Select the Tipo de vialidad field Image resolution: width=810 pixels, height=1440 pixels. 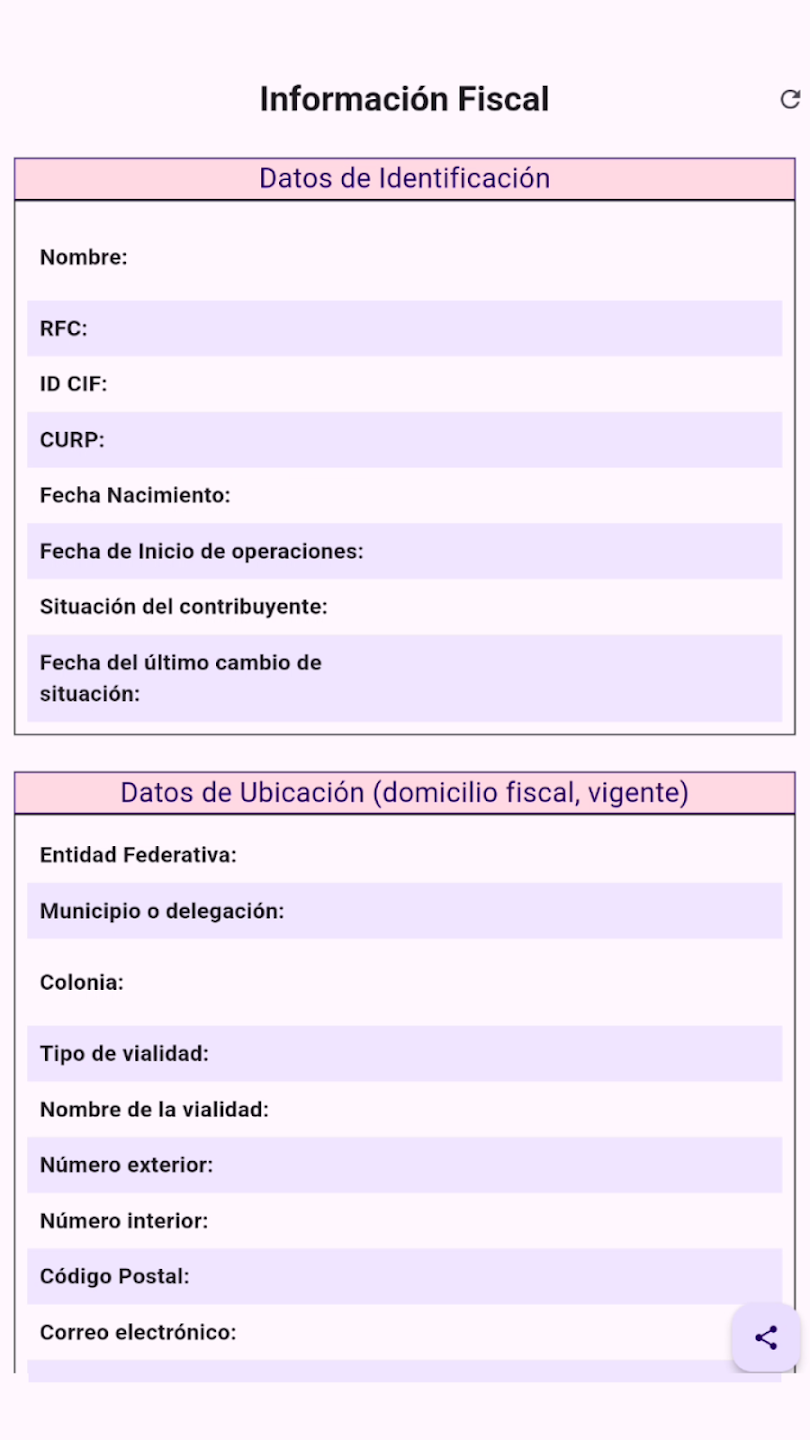pyautogui.click(x=405, y=1053)
